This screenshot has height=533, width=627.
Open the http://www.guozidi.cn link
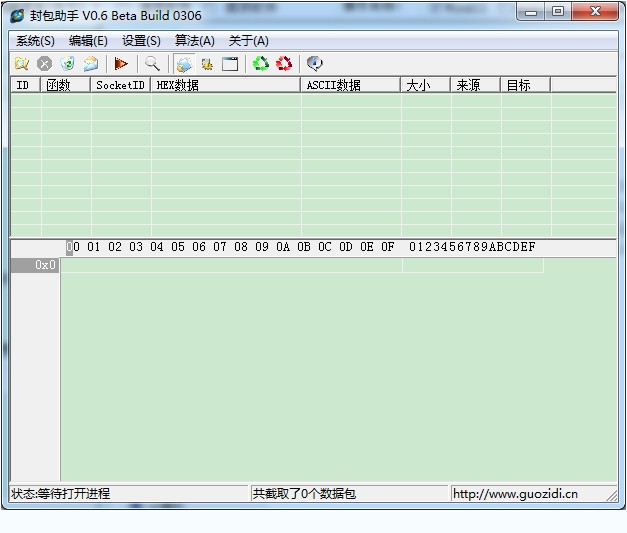[515, 494]
